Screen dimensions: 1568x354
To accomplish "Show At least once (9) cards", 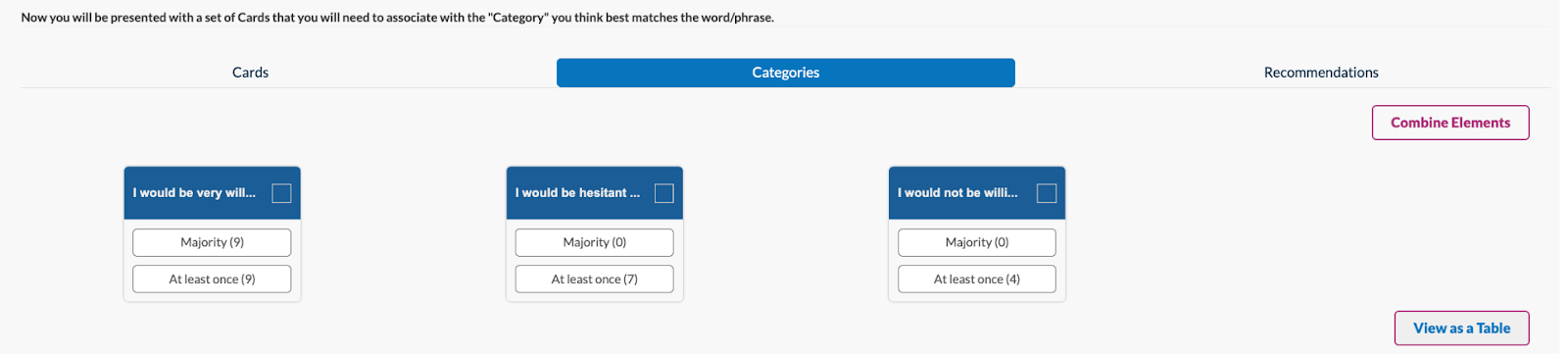I will click(x=212, y=279).
